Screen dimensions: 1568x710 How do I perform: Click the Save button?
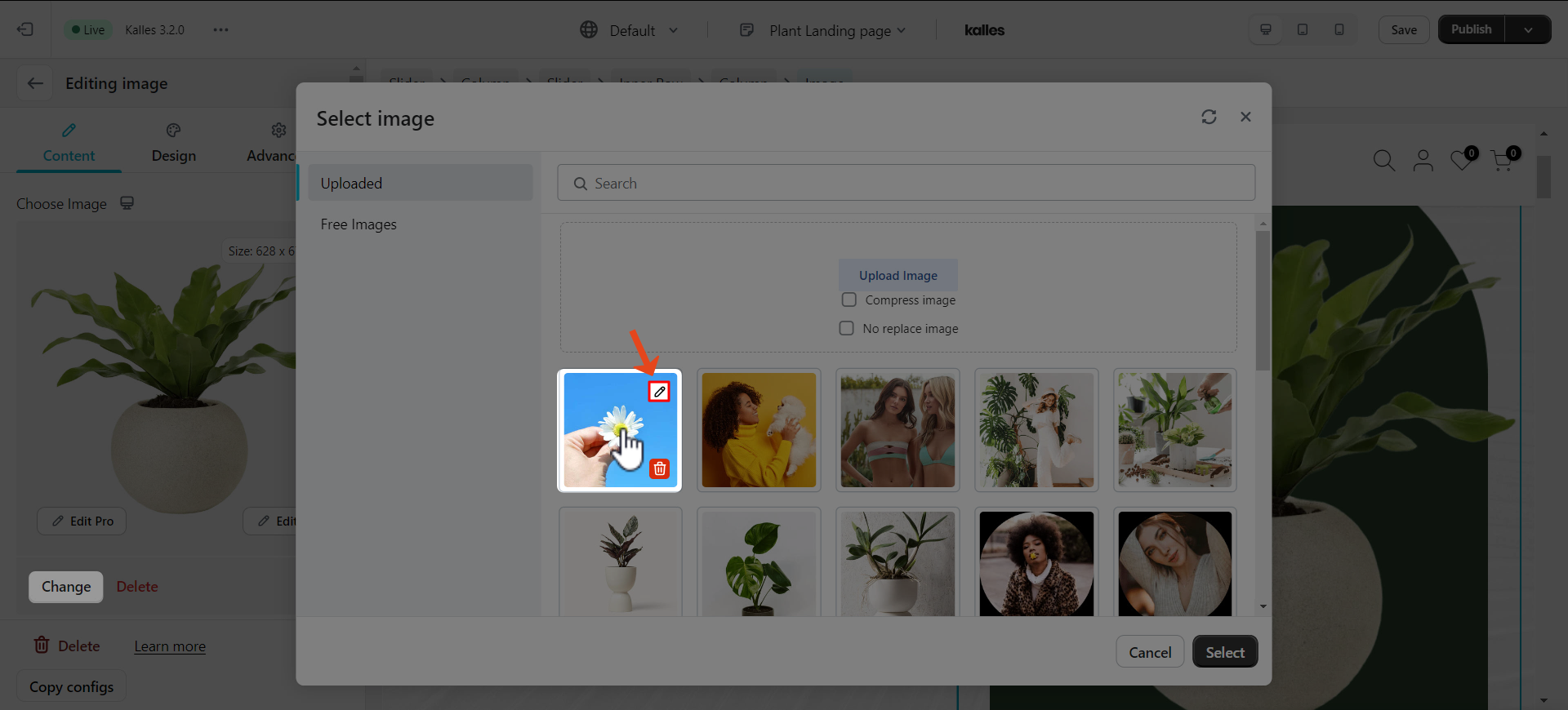1404,29
